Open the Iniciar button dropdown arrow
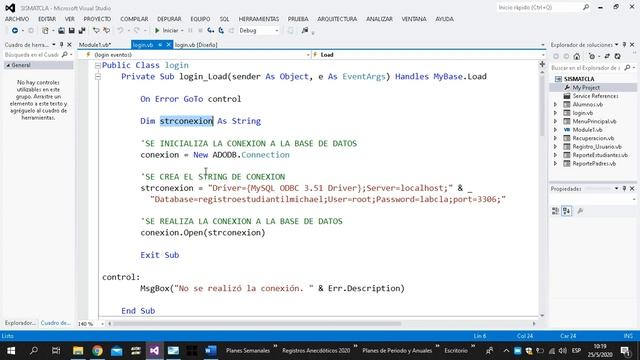640x360 pixels. click(x=182, y=31)
